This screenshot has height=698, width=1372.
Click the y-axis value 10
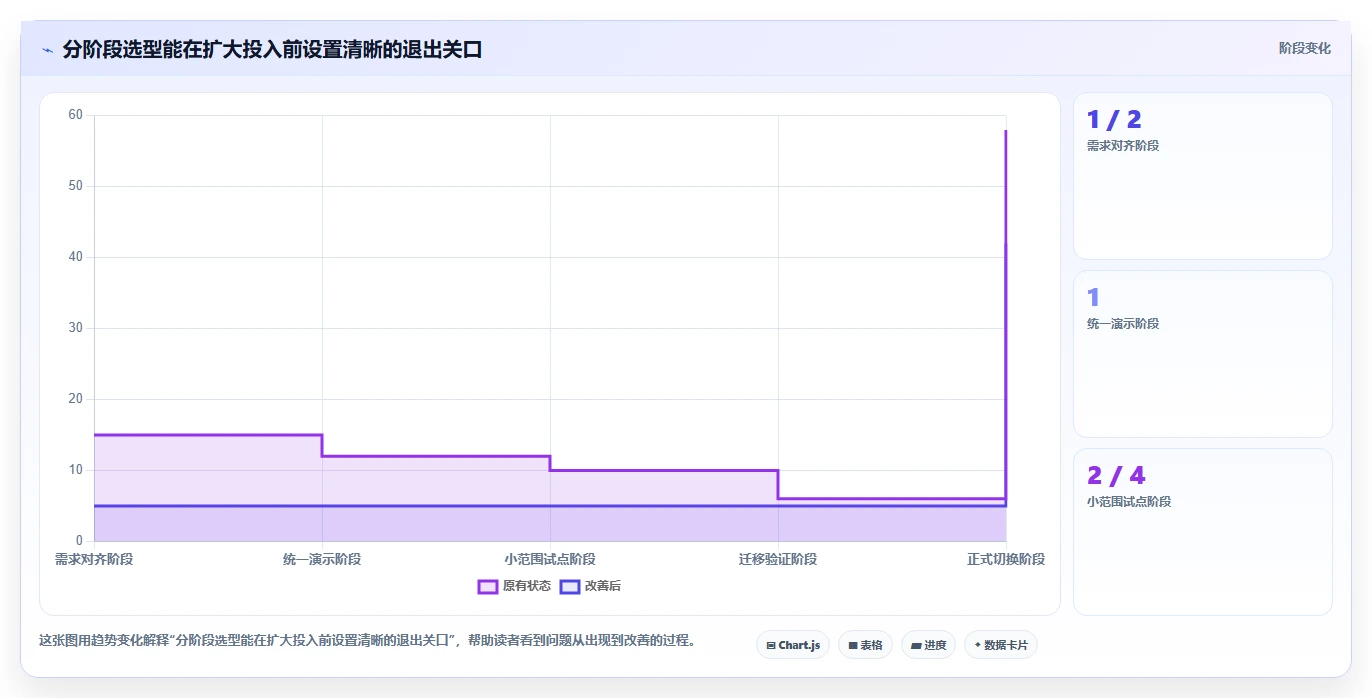coord(75,470)
